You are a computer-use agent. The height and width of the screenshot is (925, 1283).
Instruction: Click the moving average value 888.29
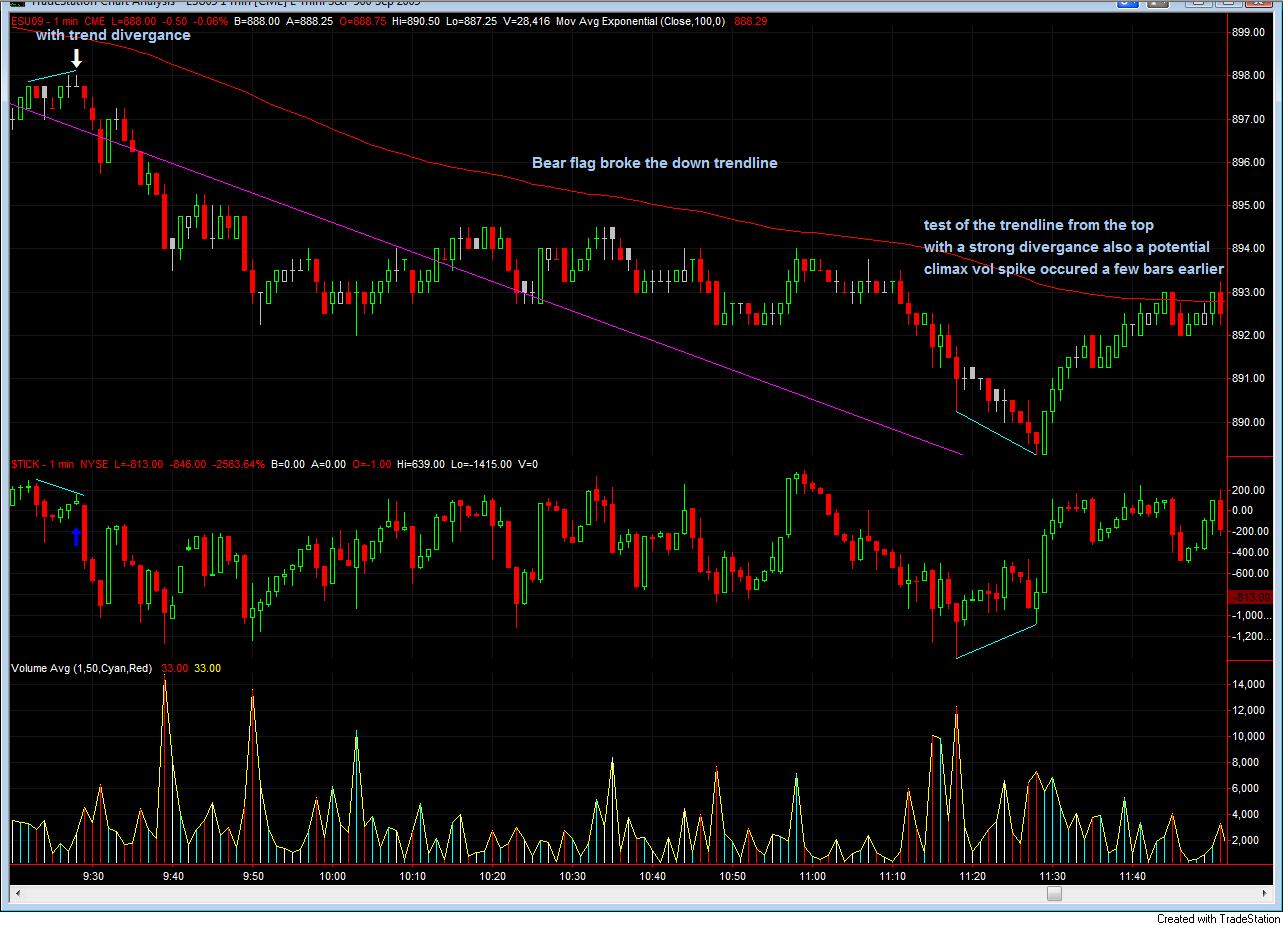(750, 20)
